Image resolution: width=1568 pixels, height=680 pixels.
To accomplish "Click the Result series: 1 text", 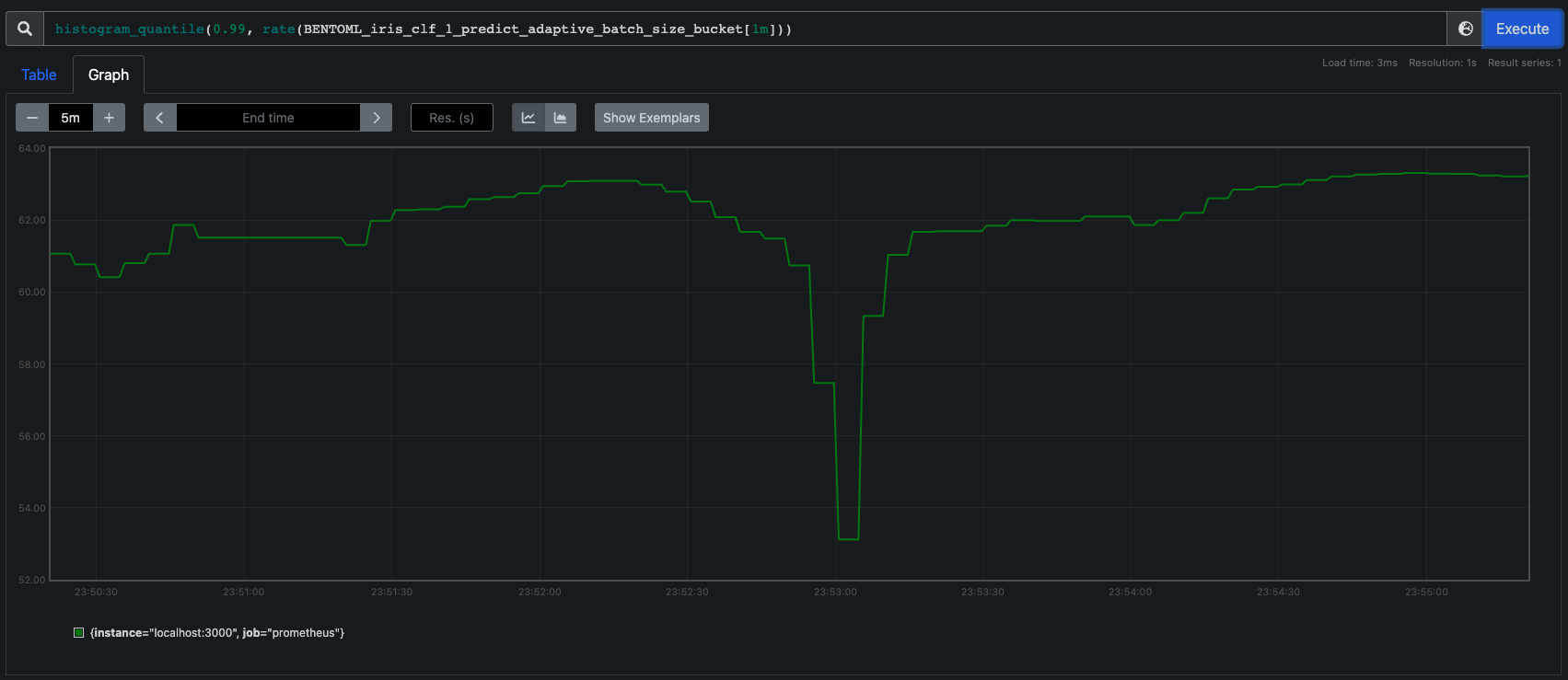I will click(x=1525, y=63).
